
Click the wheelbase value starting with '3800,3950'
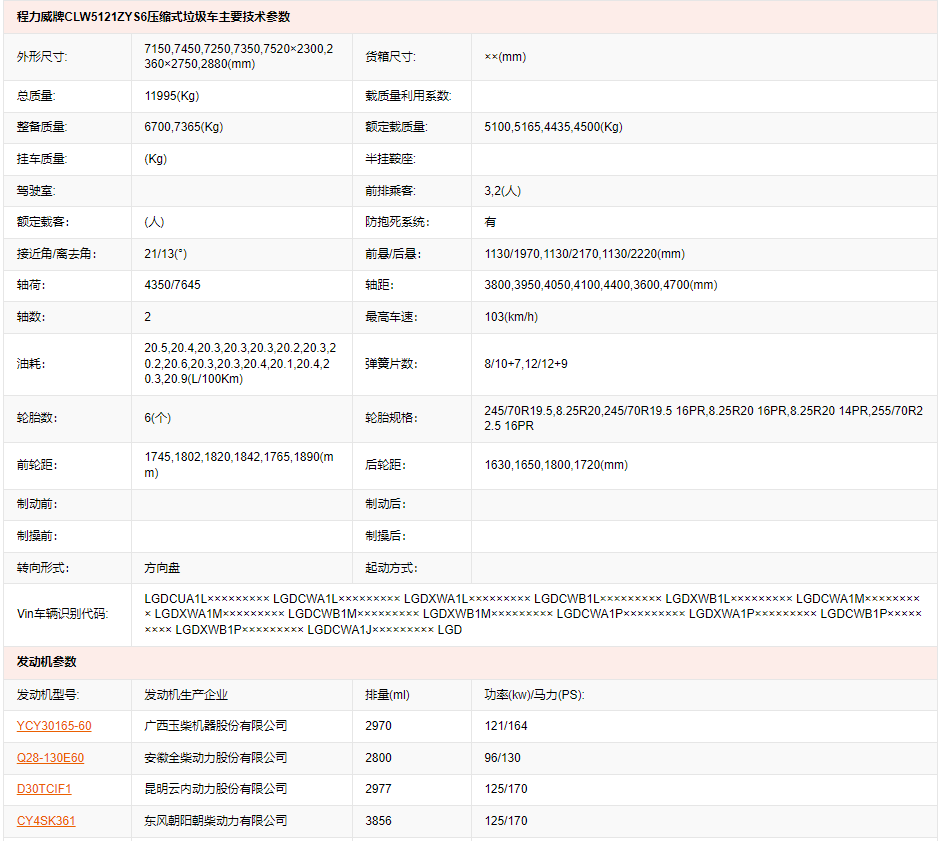coord(601,285)
